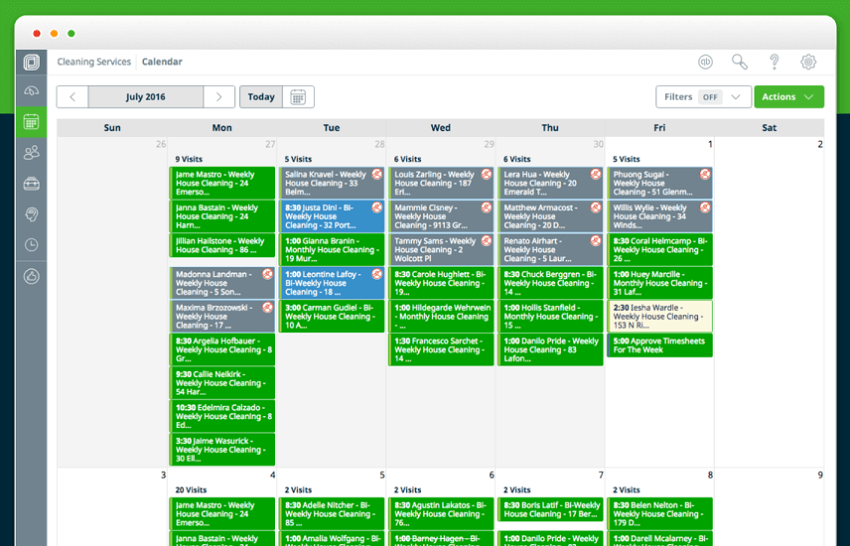The width and height of the screenshot is (850, 546).
Task: Open Matthew Armacost weekly cleaning visit
Action: 551,216
